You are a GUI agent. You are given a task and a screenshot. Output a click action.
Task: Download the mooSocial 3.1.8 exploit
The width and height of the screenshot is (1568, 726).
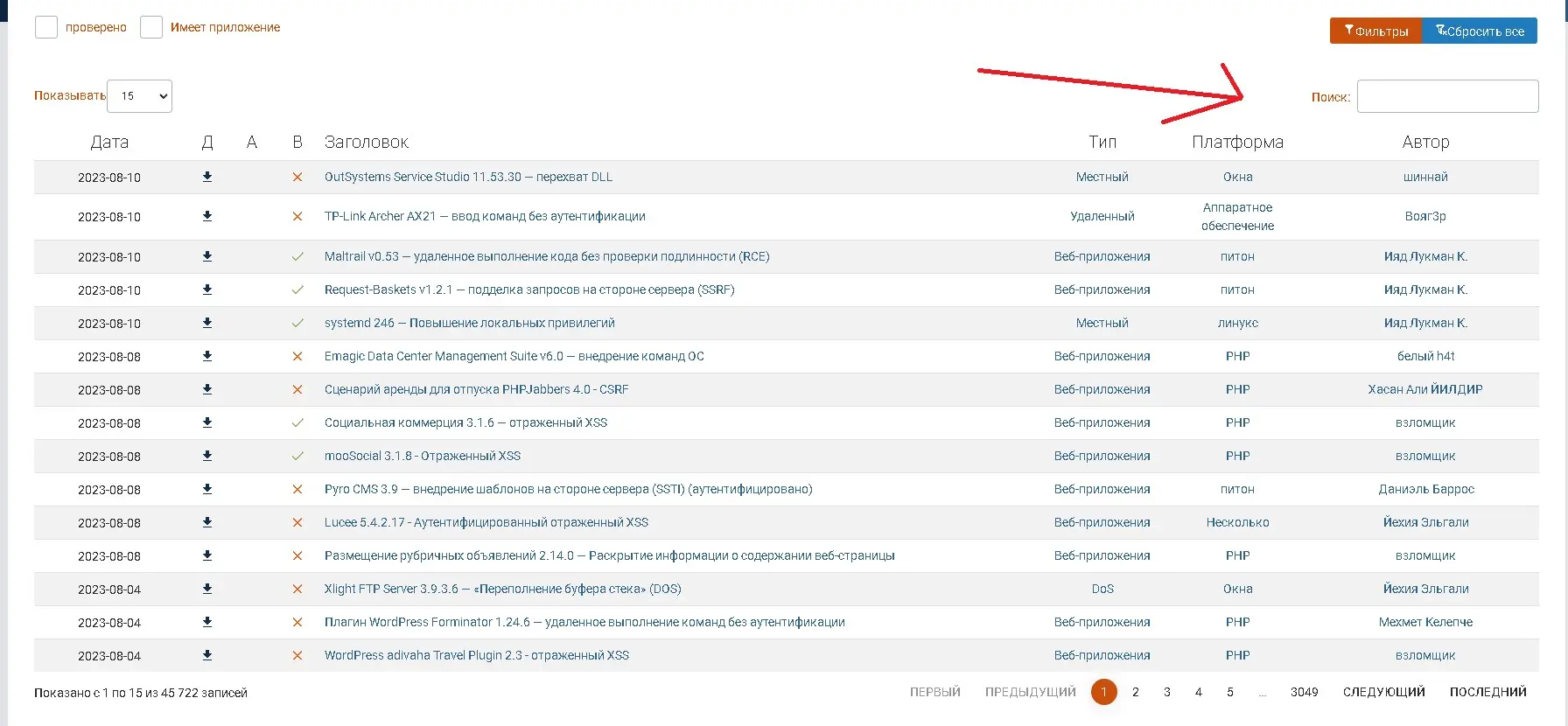pos(207,456)
